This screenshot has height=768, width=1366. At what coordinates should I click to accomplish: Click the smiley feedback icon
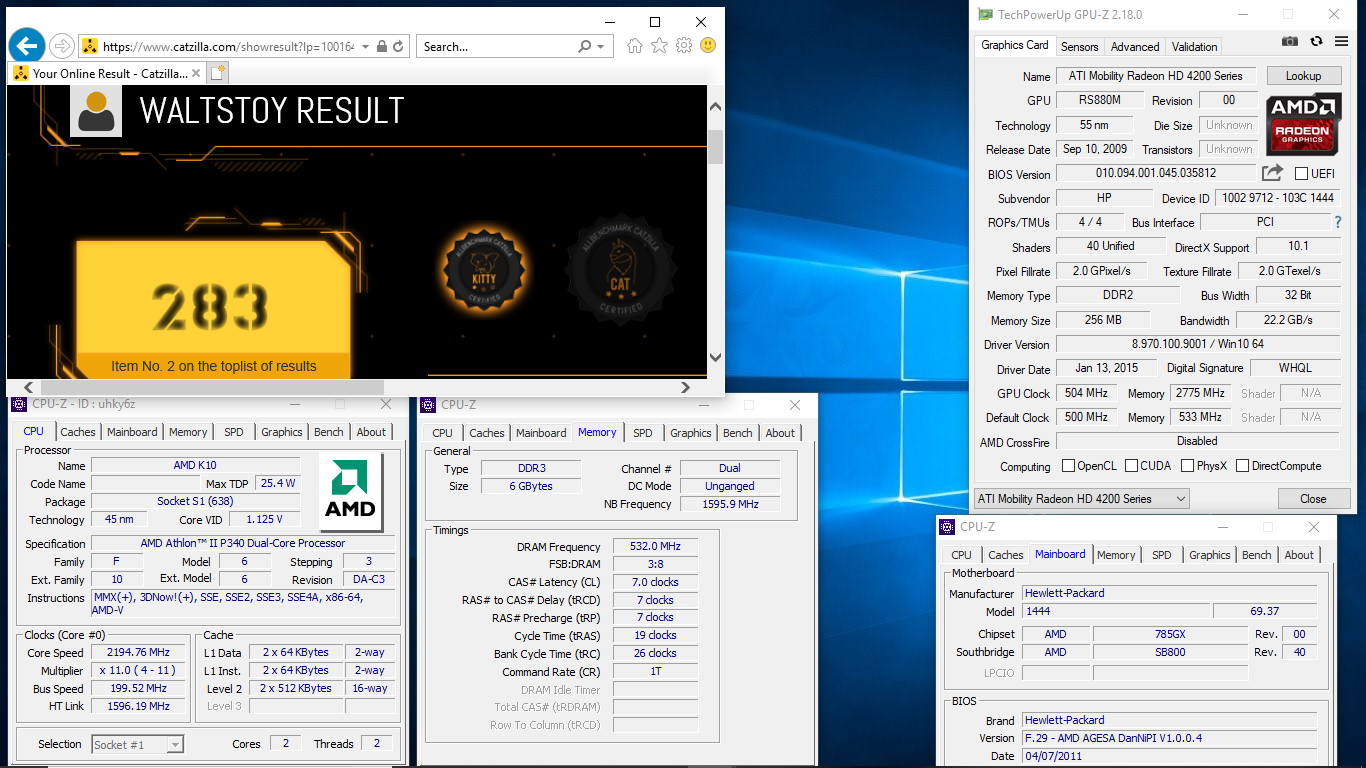point(708,45)
